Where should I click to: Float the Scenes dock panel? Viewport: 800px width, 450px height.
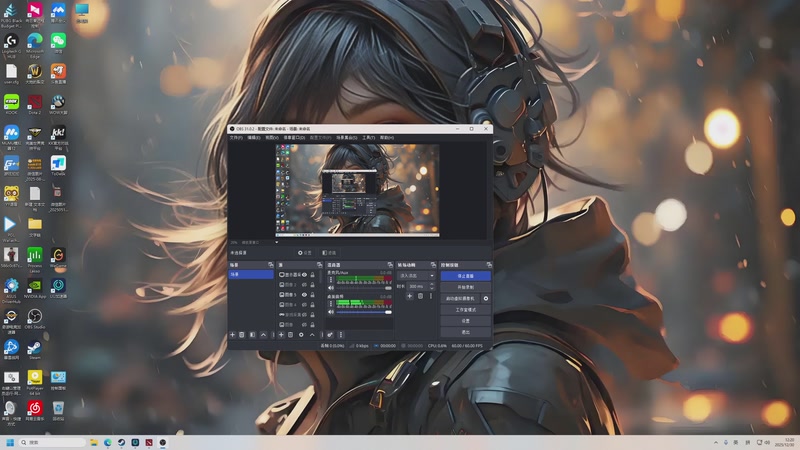(x=271, y=265)
